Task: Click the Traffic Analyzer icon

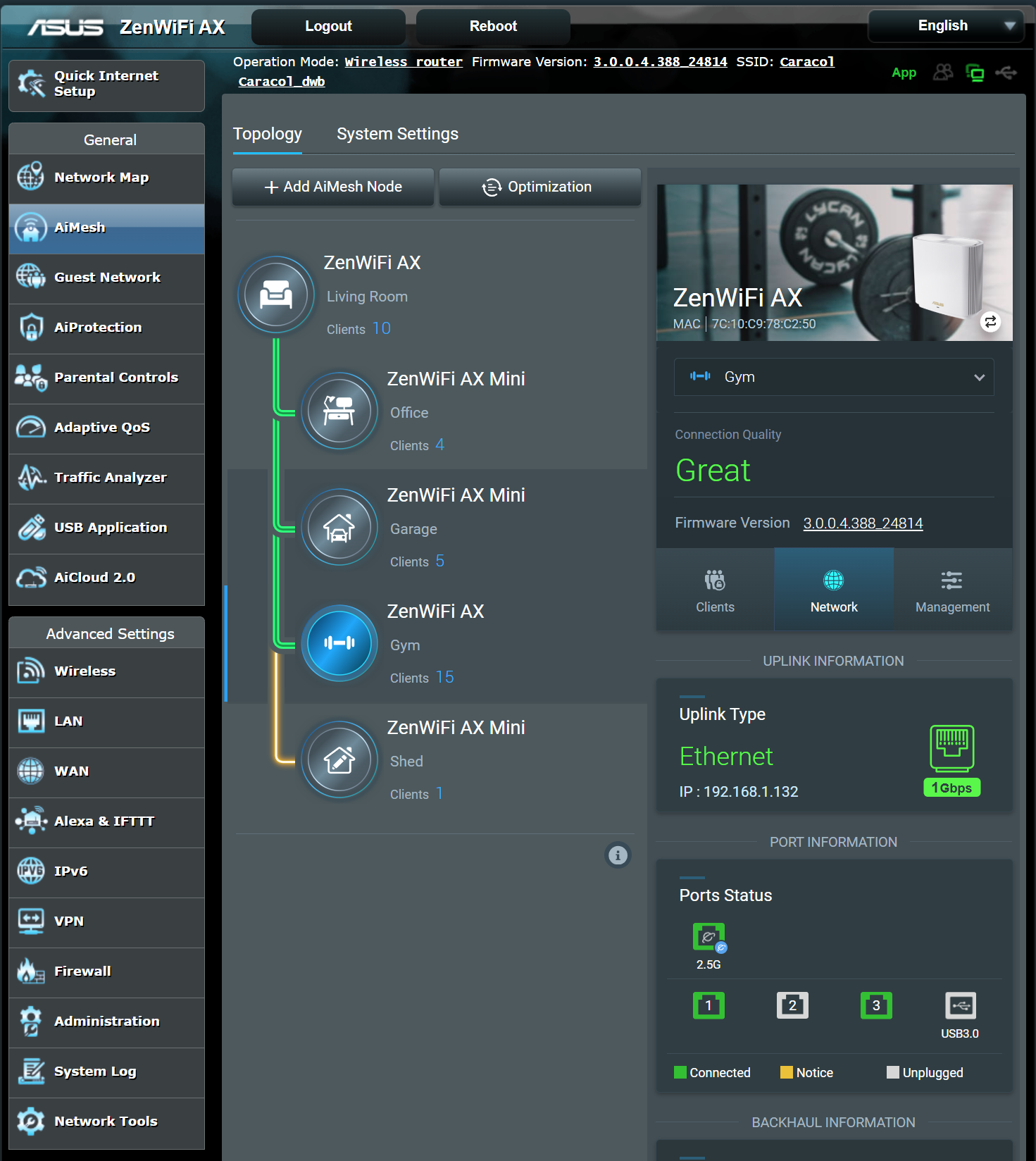Action: pos(31,477)
